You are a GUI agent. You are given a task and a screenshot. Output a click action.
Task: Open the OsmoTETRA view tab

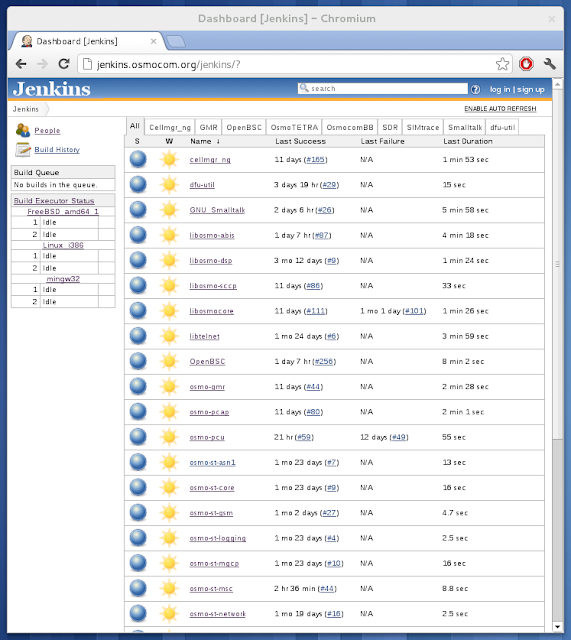click(x=294, y=127)
